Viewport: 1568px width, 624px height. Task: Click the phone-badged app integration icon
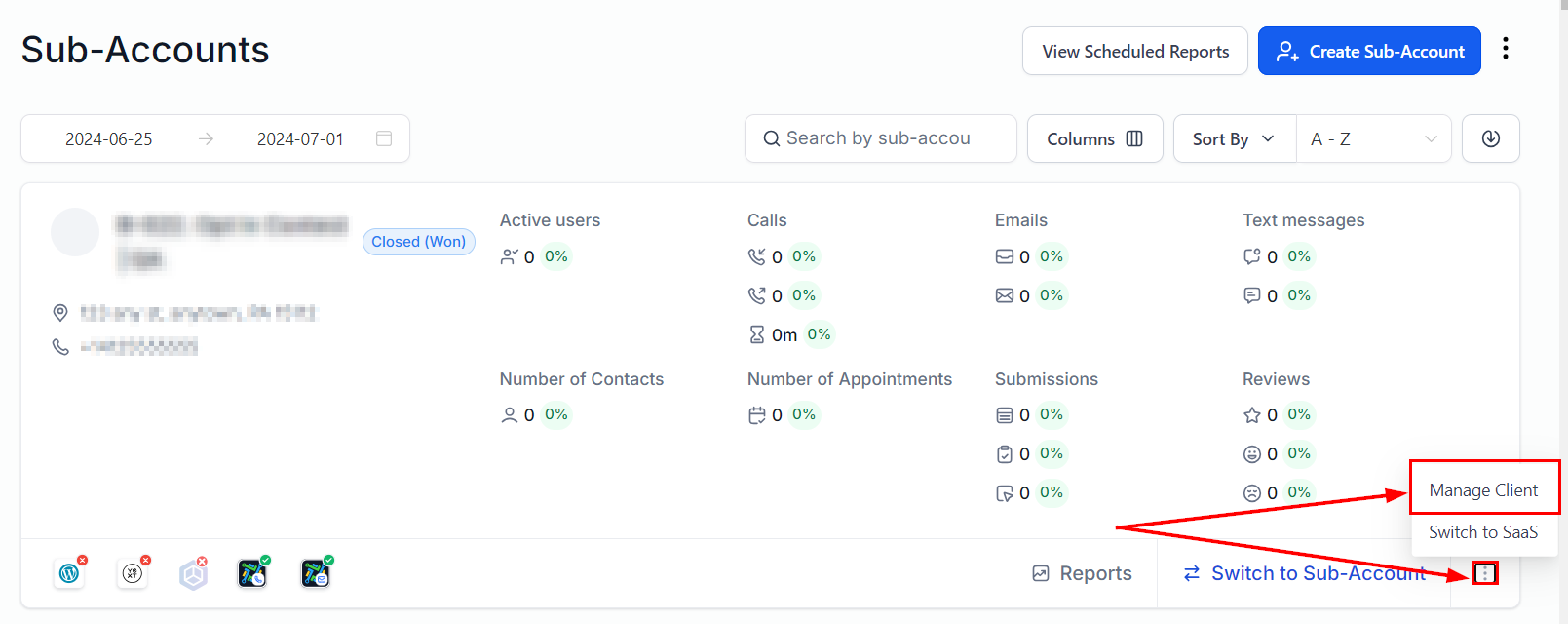252,573
